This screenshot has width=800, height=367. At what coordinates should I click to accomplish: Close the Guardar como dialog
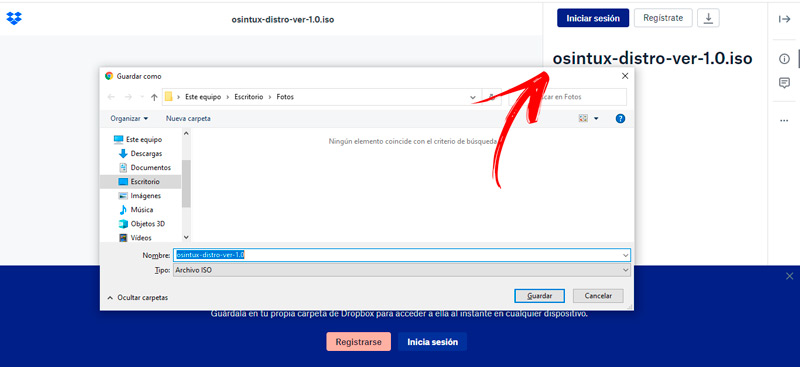pyautogui.click(x=625, y=76)
